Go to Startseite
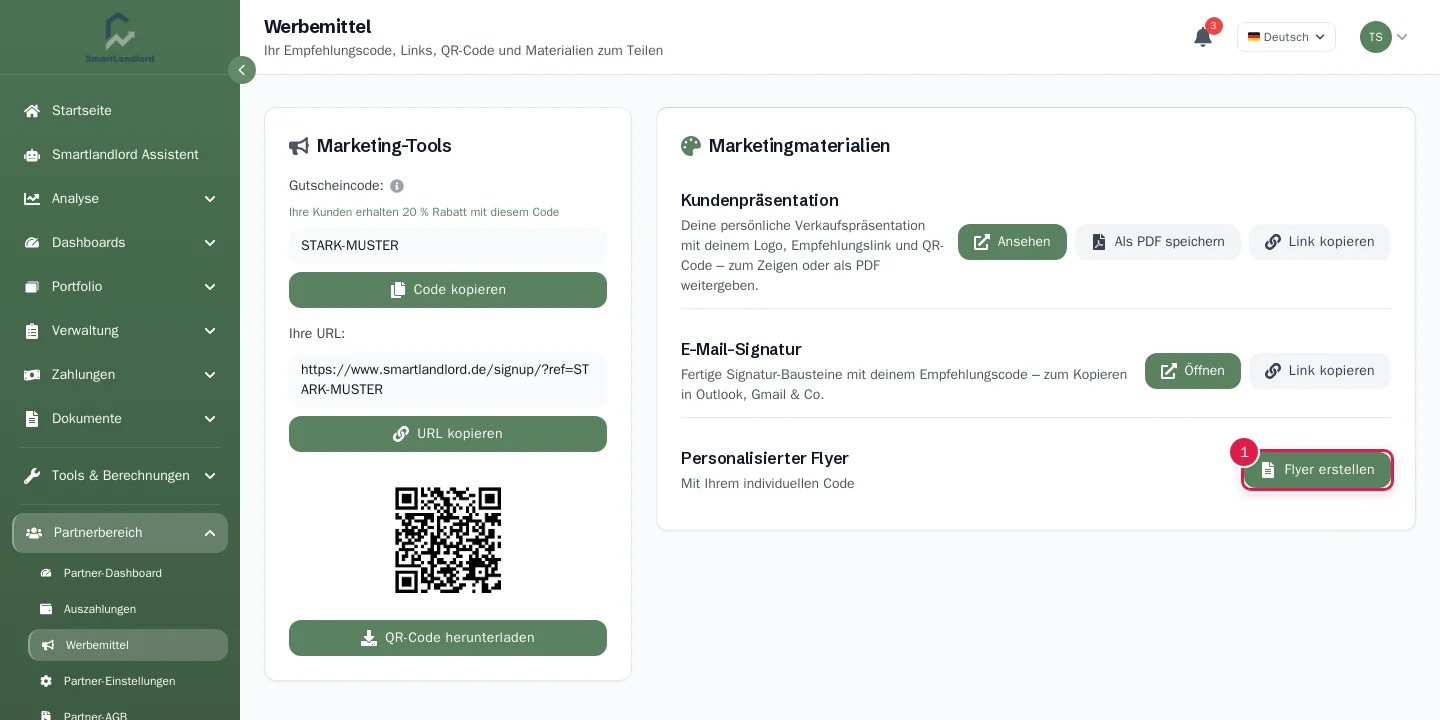Viewport: 1440px width, 720px height. pos(120,111)
